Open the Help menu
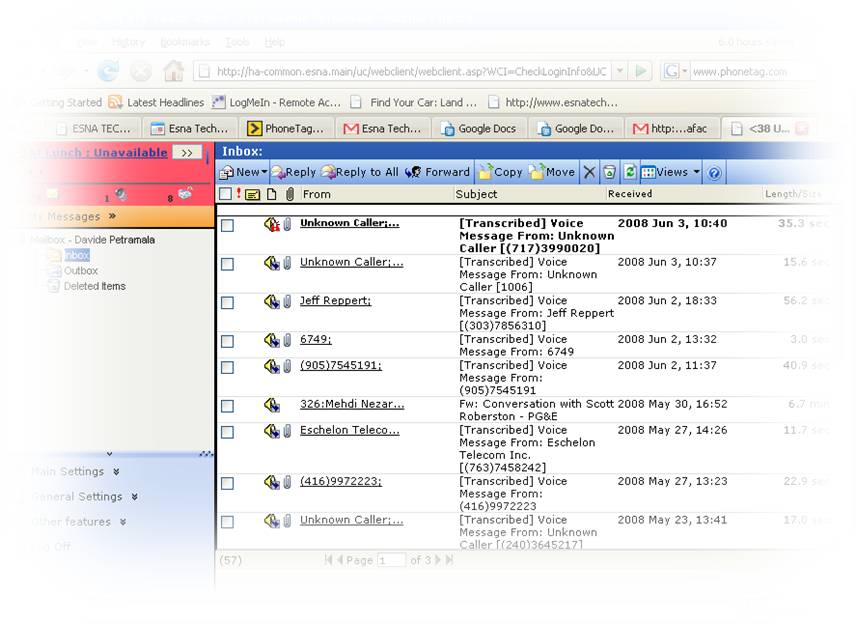This screenshot has width=857, height=625. pos(275,42)
